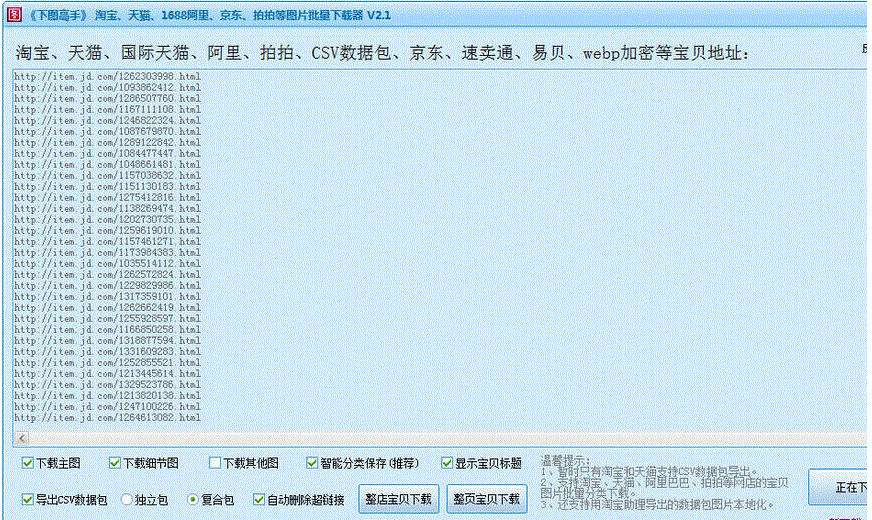Click the URL line ending 1202730735.html
This screenshot has height=520, width=872.
[x=107, y=219]
